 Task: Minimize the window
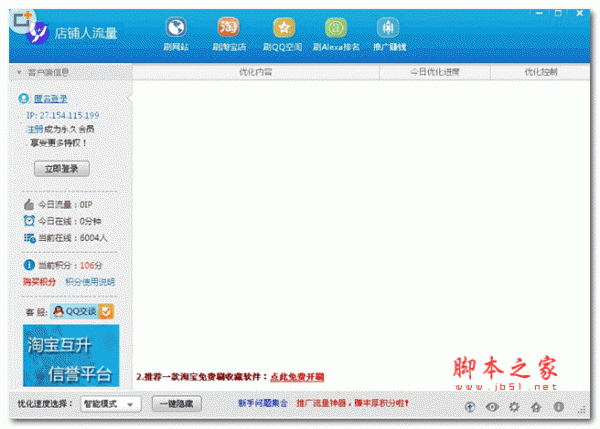point(539,13)
